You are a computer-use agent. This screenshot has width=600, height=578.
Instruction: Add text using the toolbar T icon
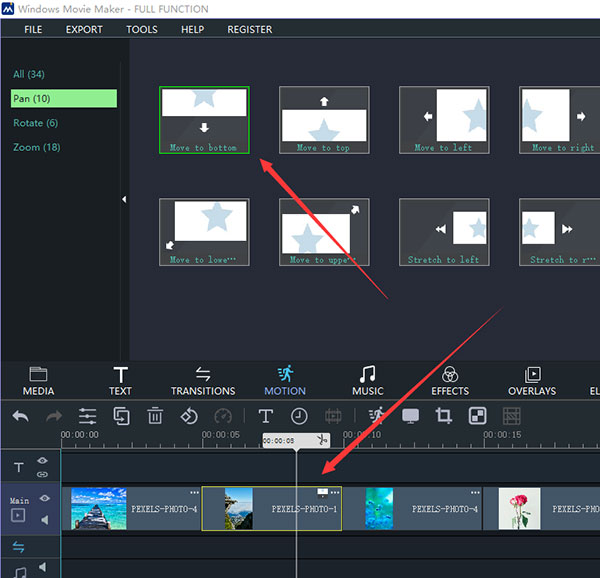[266, 416]
